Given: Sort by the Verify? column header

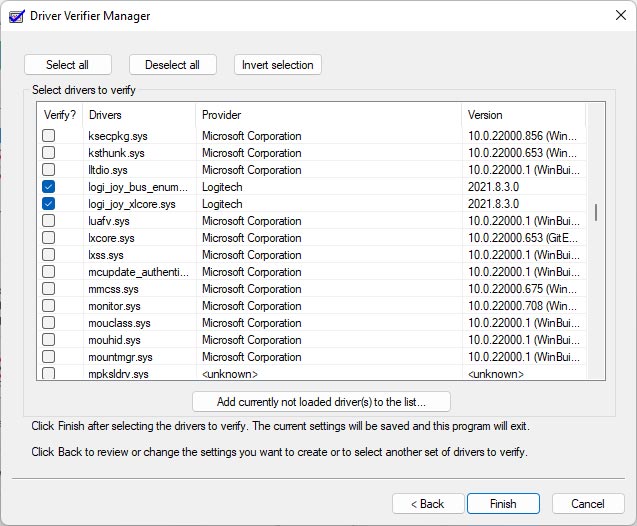Looking at the screenshot, I should 60,115.
